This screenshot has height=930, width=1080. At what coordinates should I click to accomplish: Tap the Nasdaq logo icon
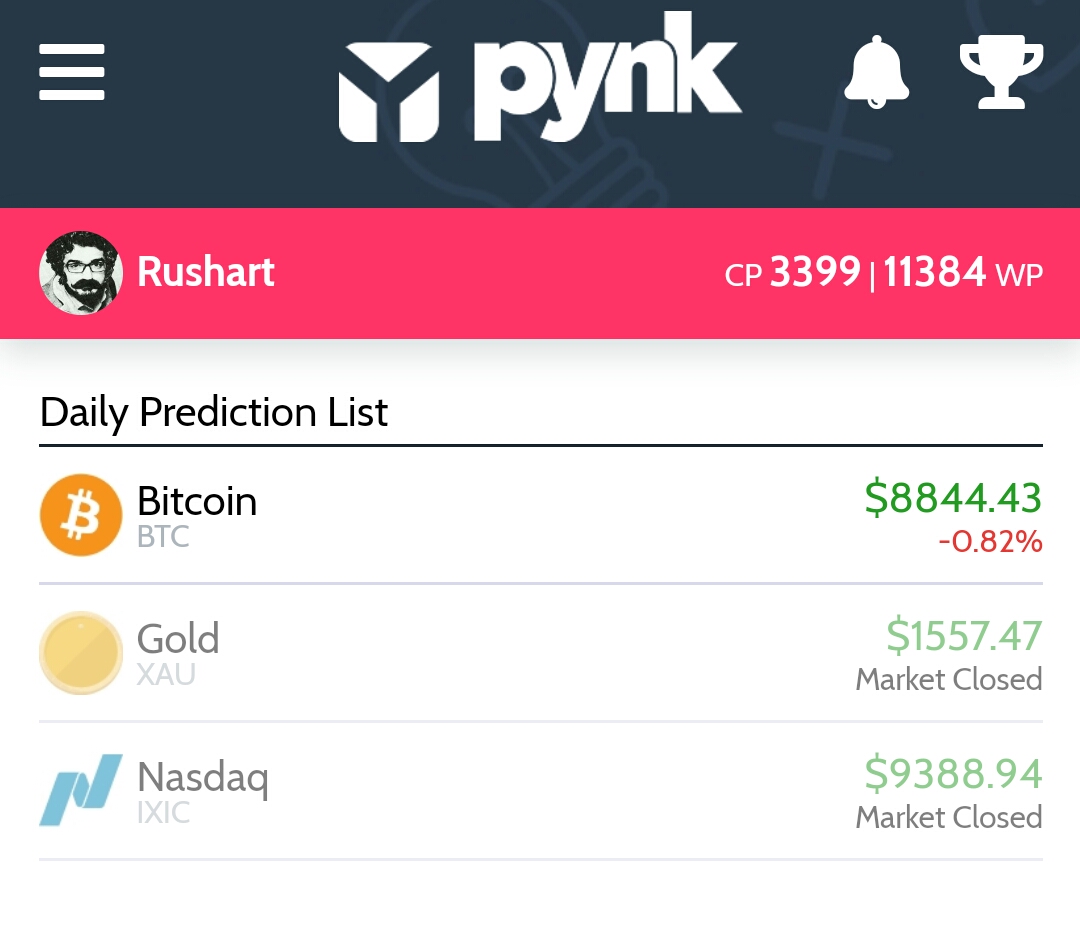81,789
